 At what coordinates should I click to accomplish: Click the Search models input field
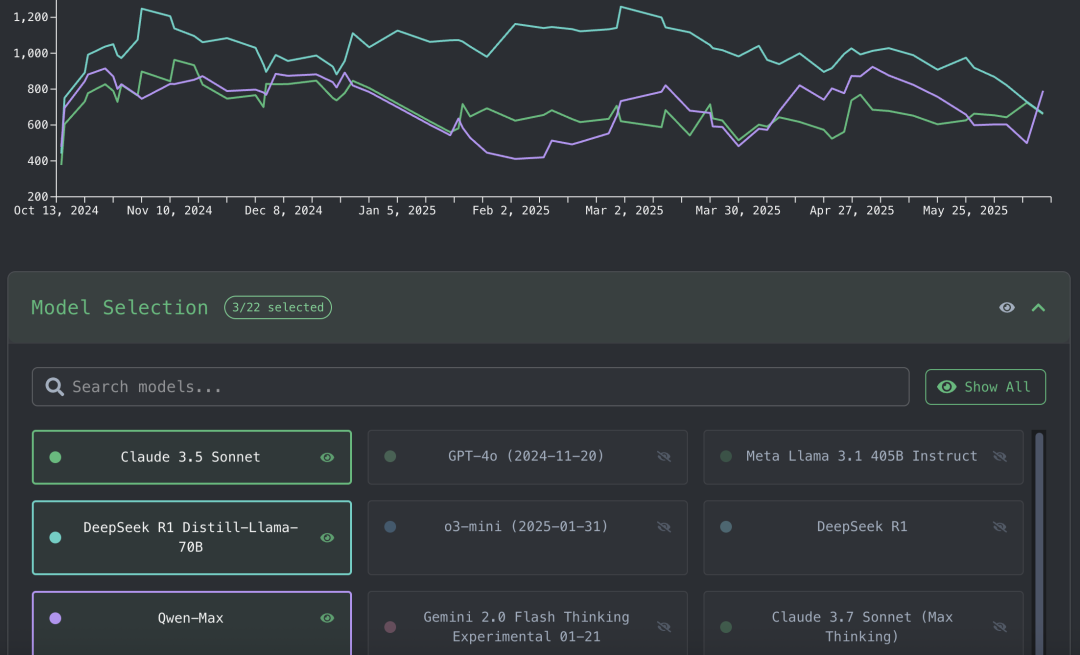click(x=470, y=387)
